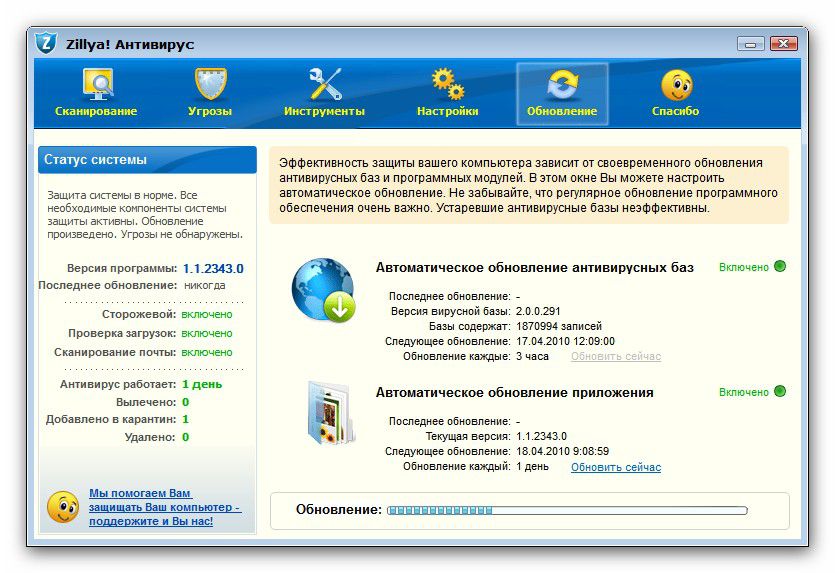
Task: Click Сканирование почты включено status
Action: pos(207,353)
